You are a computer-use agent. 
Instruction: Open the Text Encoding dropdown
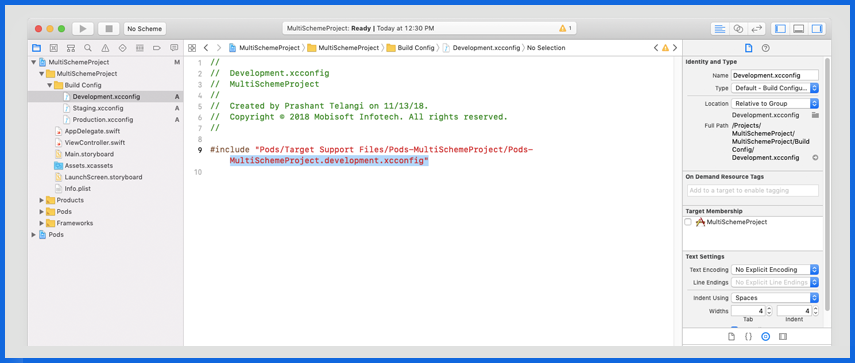pyautogui.click(x=775, y=269)
